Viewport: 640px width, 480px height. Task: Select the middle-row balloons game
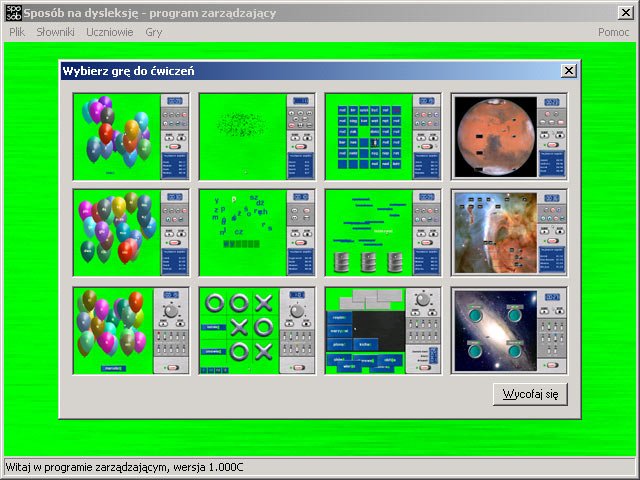(131, 234)
